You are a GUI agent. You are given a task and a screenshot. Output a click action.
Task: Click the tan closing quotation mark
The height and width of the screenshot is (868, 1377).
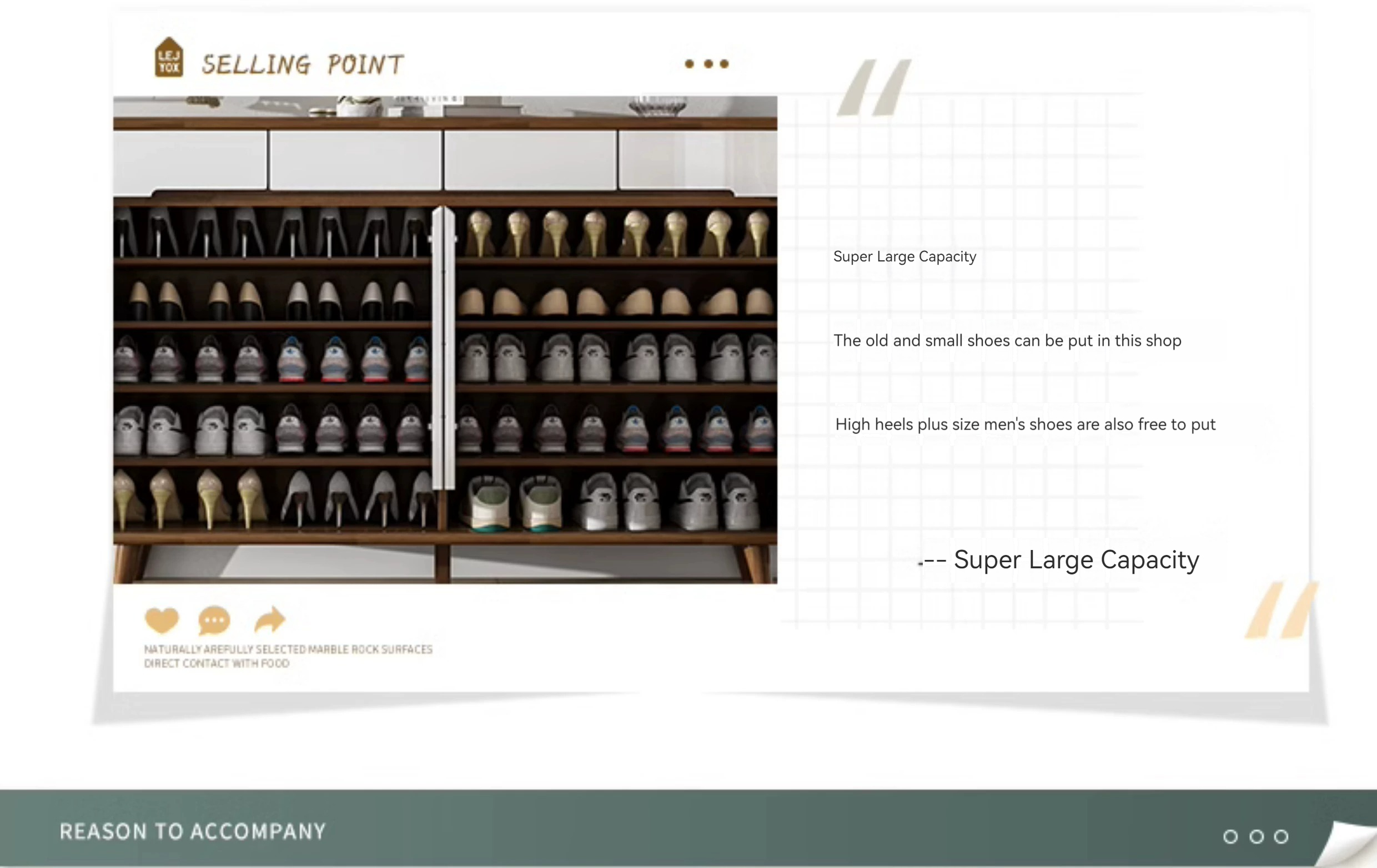click(1281, 610)
